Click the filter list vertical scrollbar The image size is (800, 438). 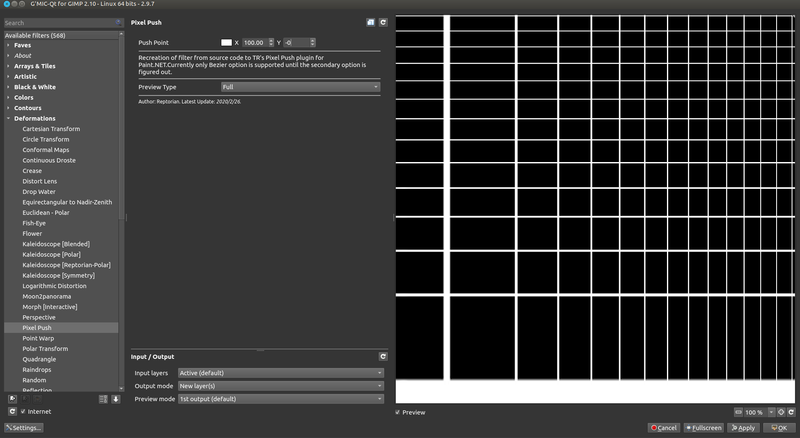point(121,128)
